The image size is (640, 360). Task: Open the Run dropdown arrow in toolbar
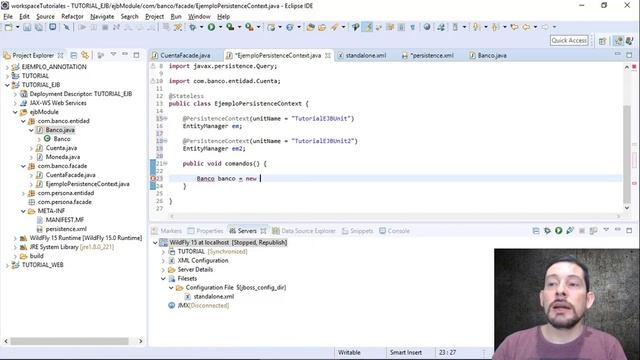220,27
